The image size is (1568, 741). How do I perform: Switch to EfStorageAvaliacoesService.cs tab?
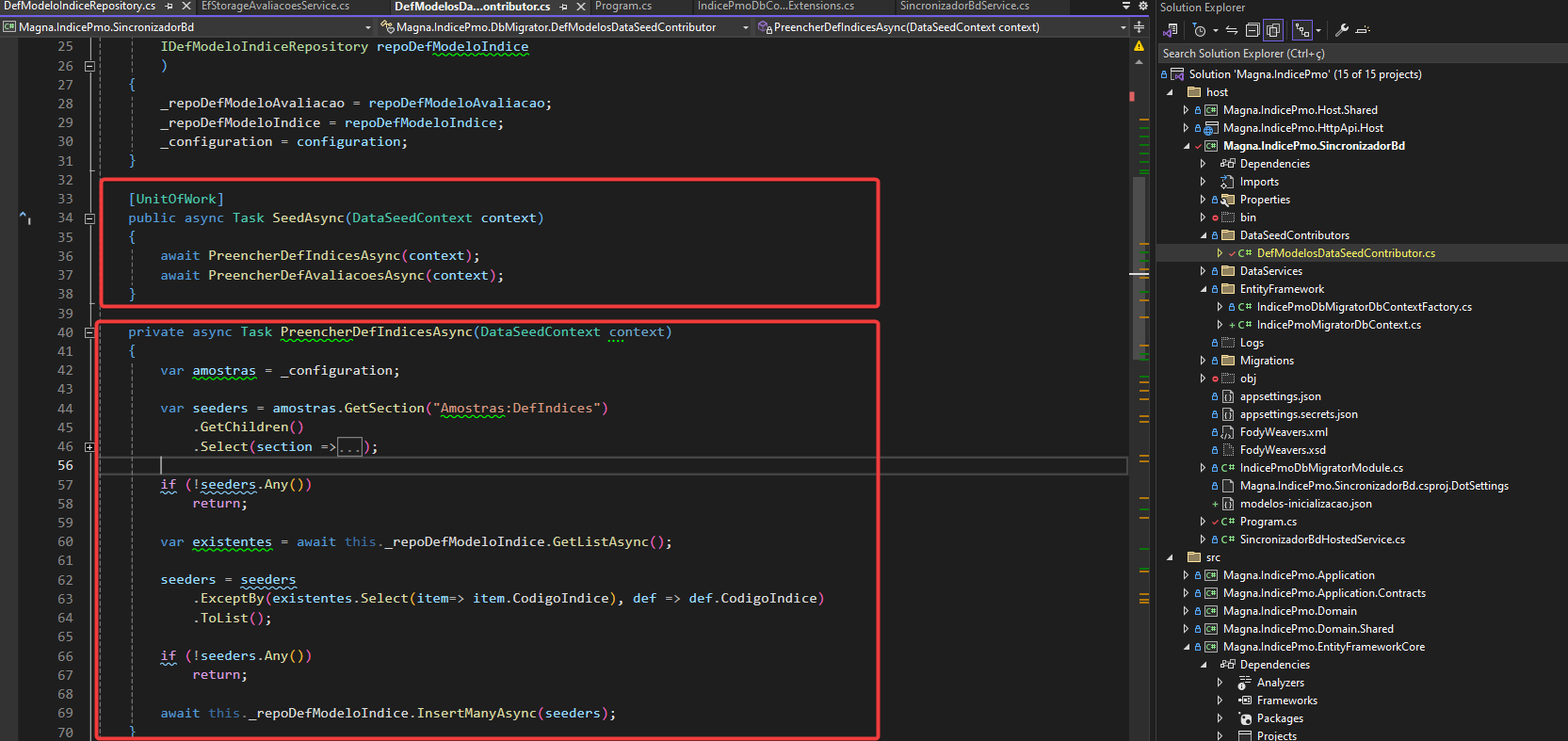(275, 6)
